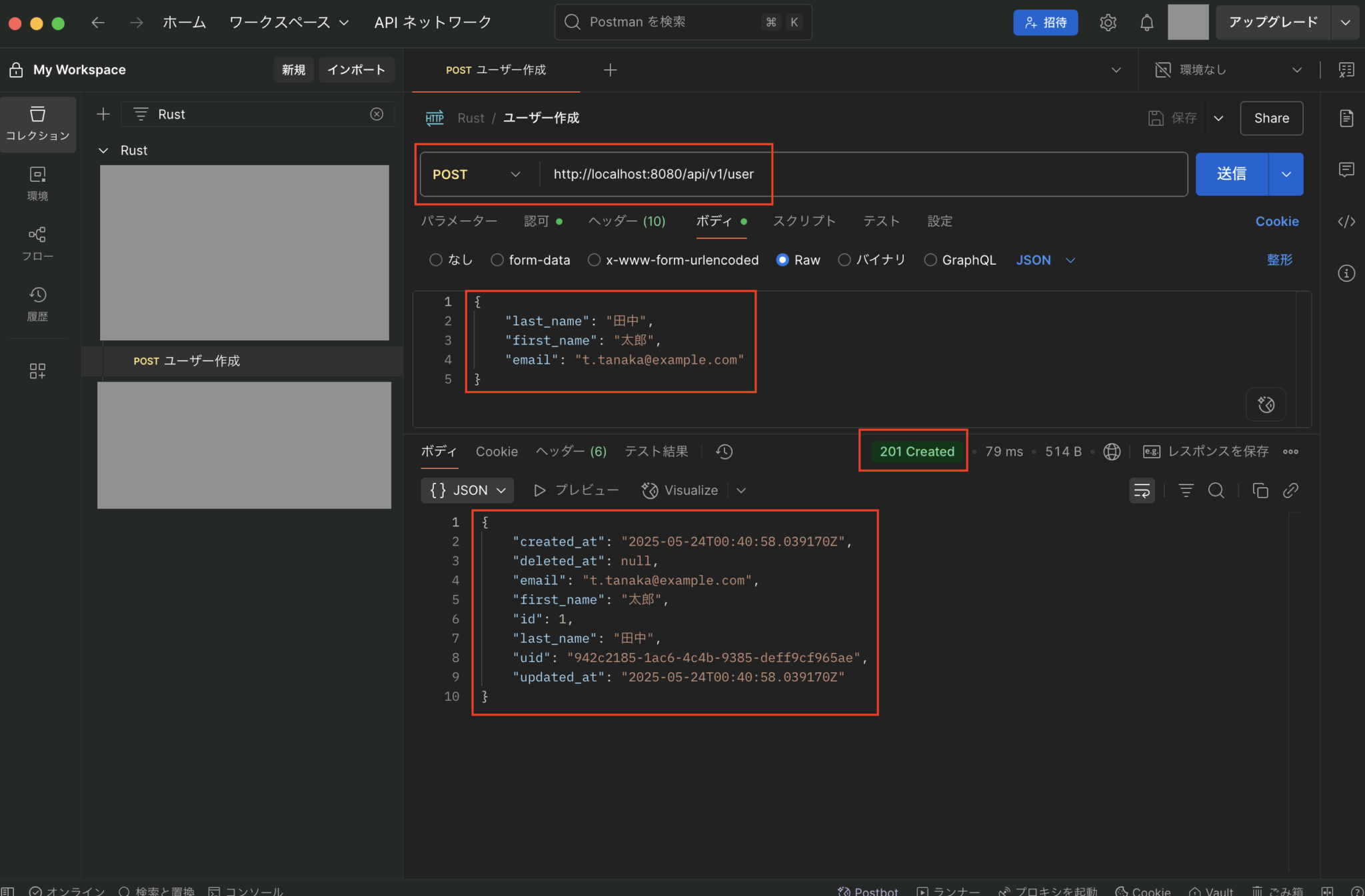This screenshot has width=1365, height=896.
Task: Collapse the Rust collection tree
Action: point(103,151)
